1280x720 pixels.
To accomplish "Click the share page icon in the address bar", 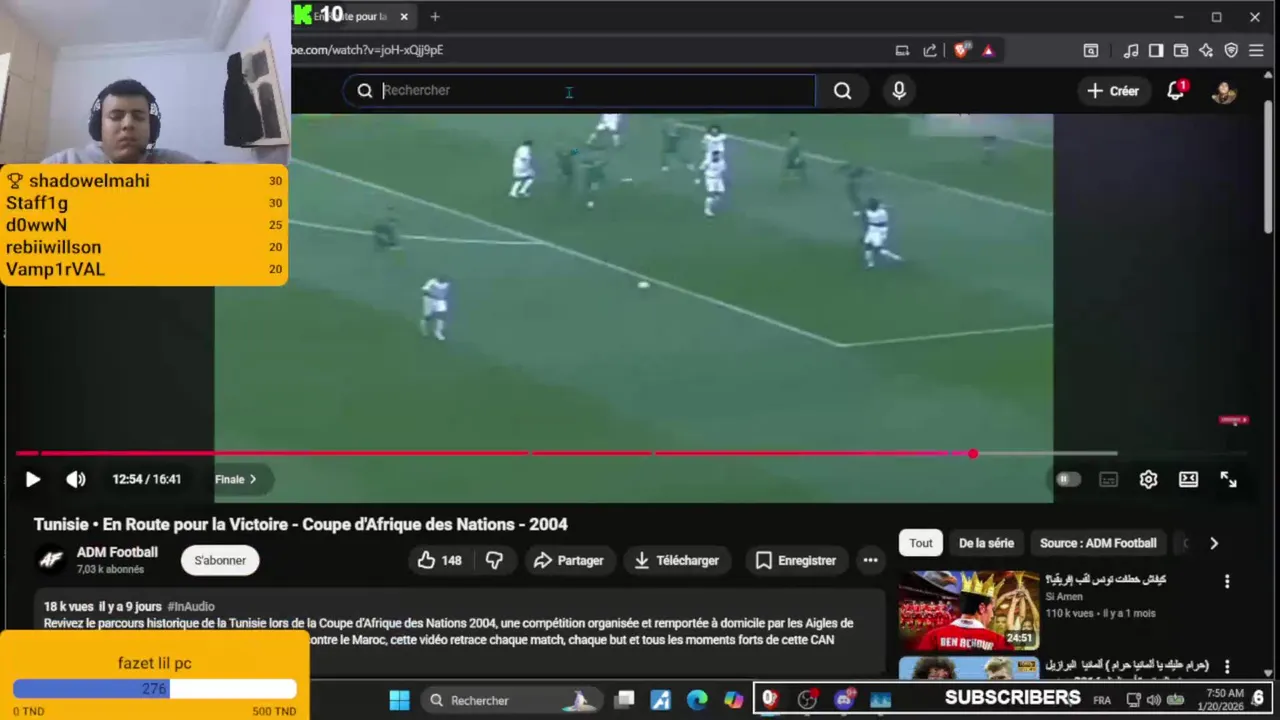I will (930, 51).
